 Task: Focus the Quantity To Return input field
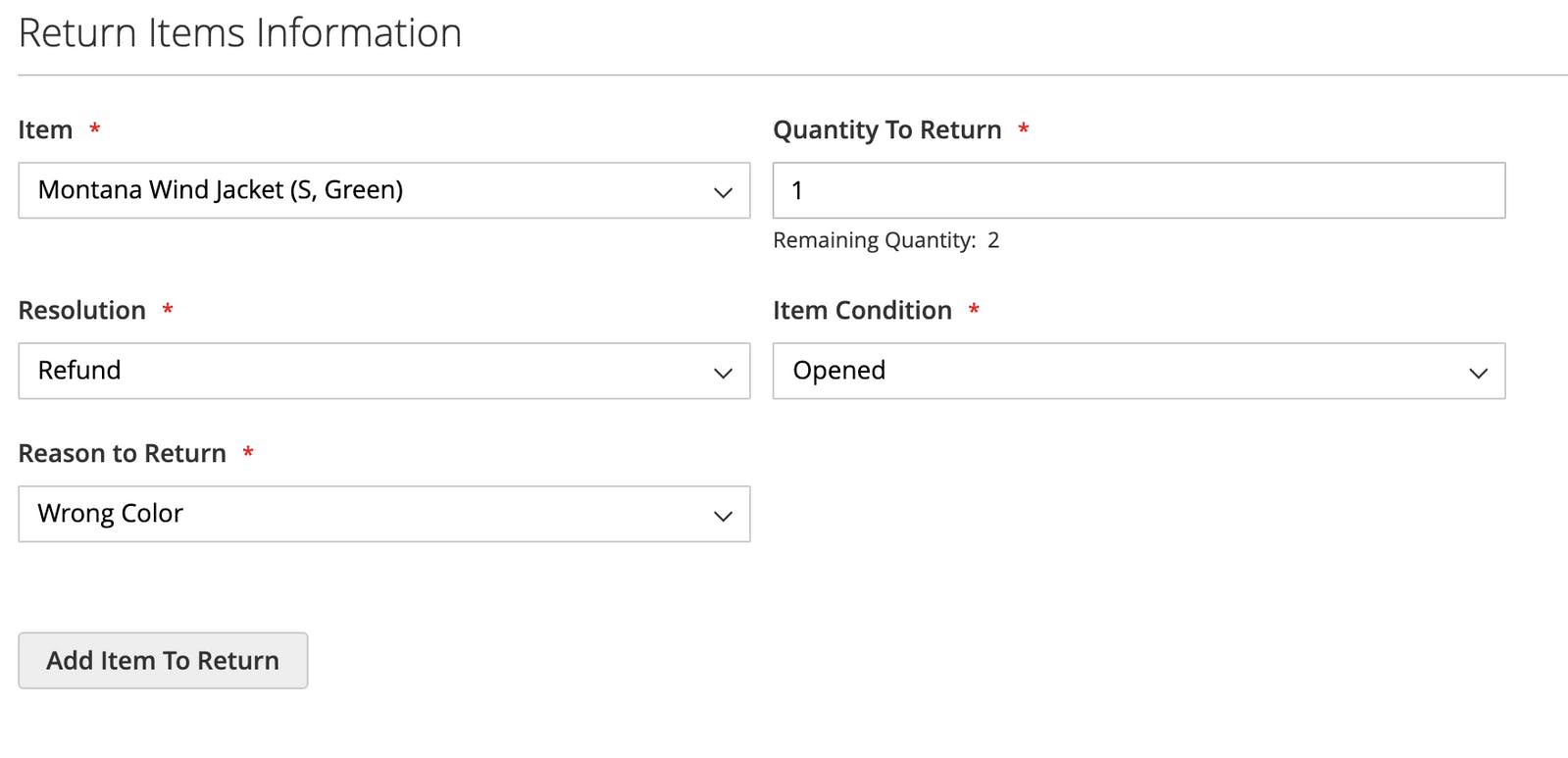pyautogui.click(x=1138, y=190)
